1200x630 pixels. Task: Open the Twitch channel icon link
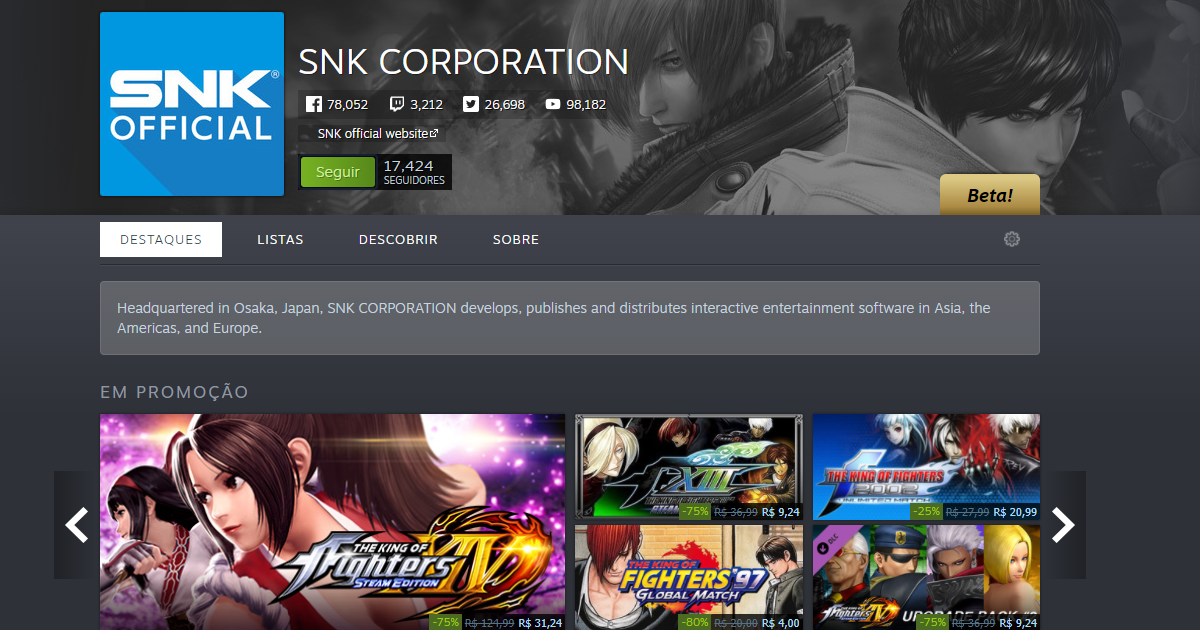tap(397, 104)
